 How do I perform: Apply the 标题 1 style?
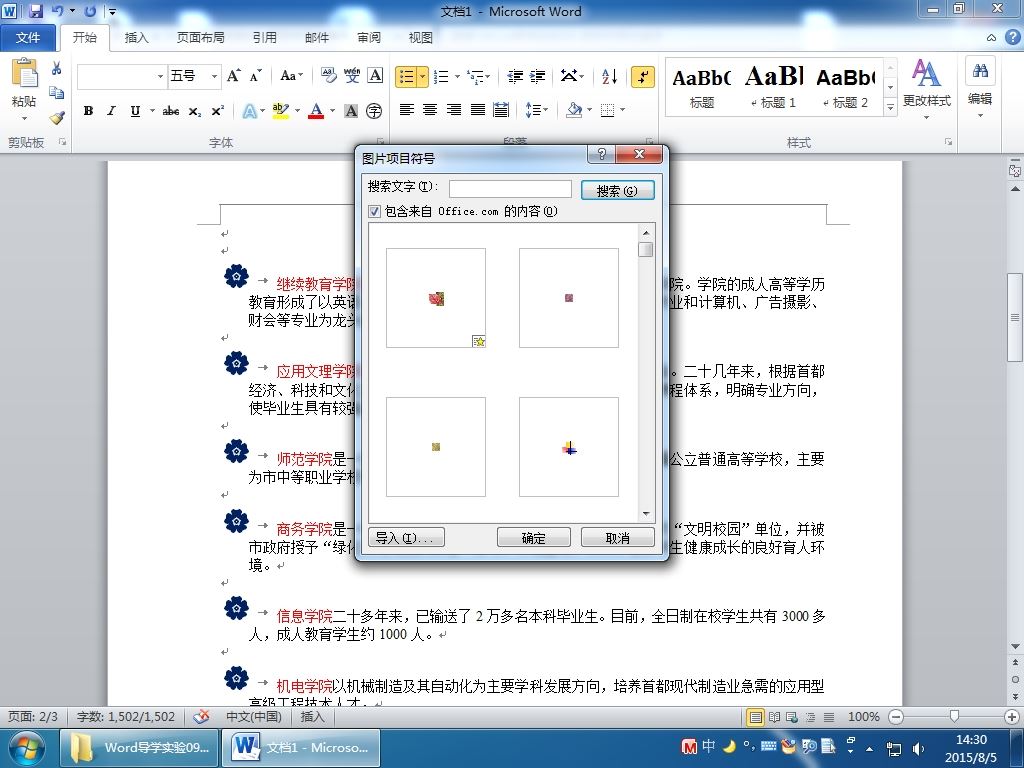774,86
